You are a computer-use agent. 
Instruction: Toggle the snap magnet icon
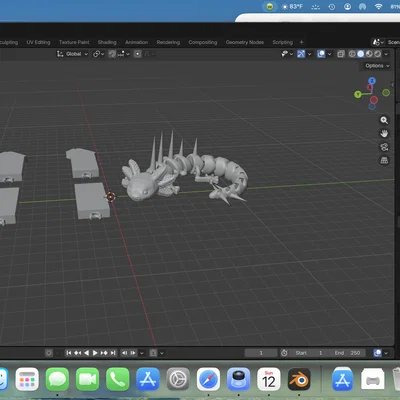pos(112,54)
